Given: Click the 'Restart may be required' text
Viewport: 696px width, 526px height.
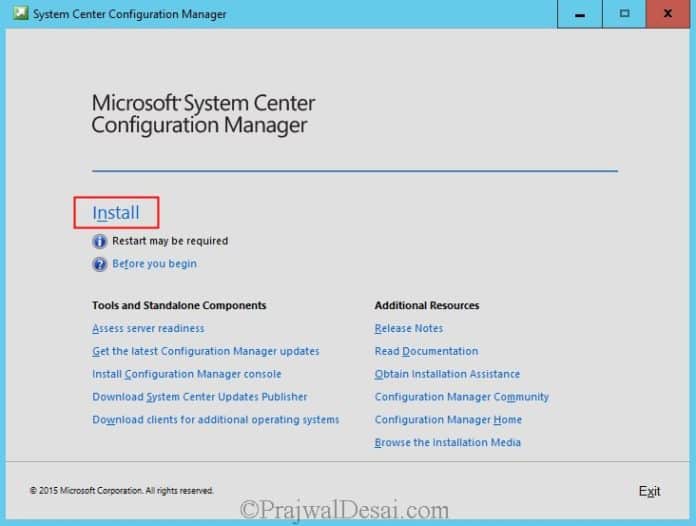Looking at the screenshot, I should coord(170,241).
